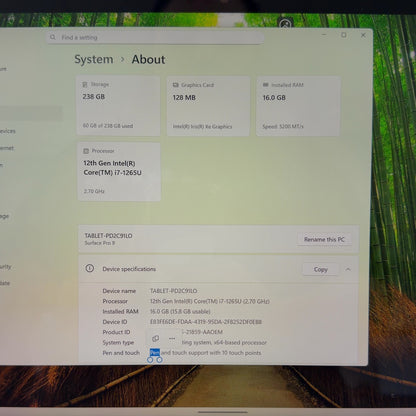The width and height of the screenshot is (416, 416).
Task: Collapse the Device specifications section
Action: [348, 269]
